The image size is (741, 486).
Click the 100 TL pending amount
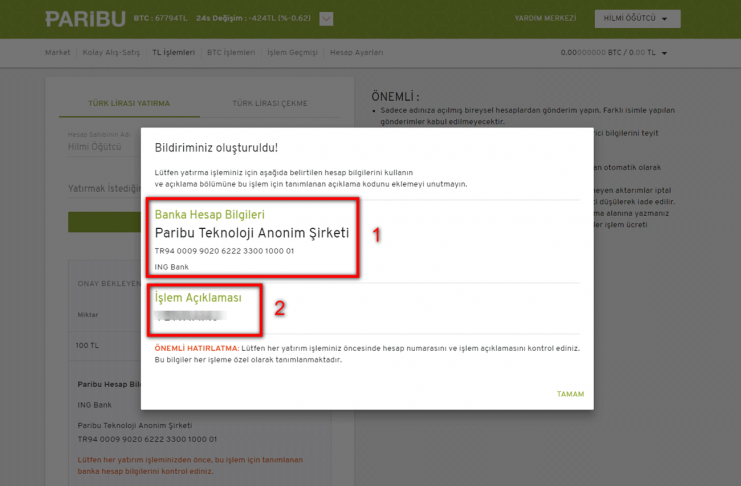click(87, 346)
